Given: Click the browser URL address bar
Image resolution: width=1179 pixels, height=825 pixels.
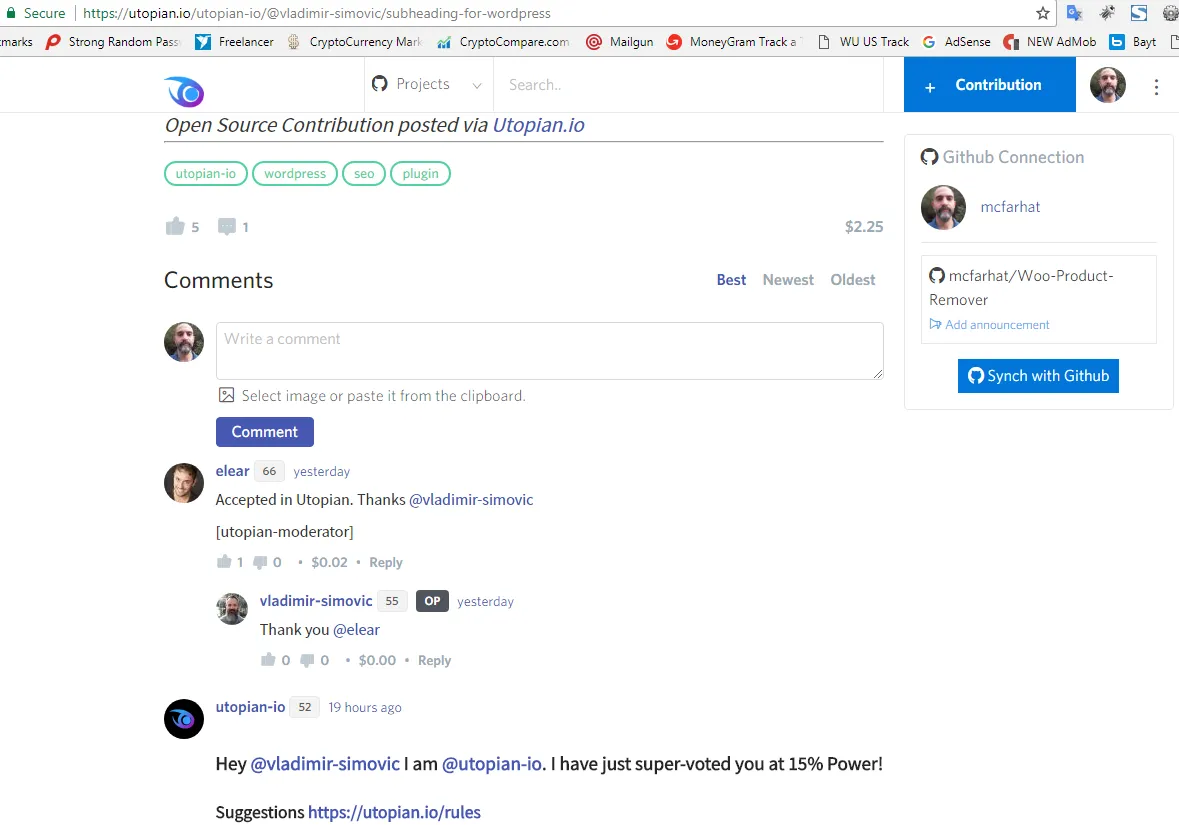Looking at the screenshot, I should (x=556, y=14).
